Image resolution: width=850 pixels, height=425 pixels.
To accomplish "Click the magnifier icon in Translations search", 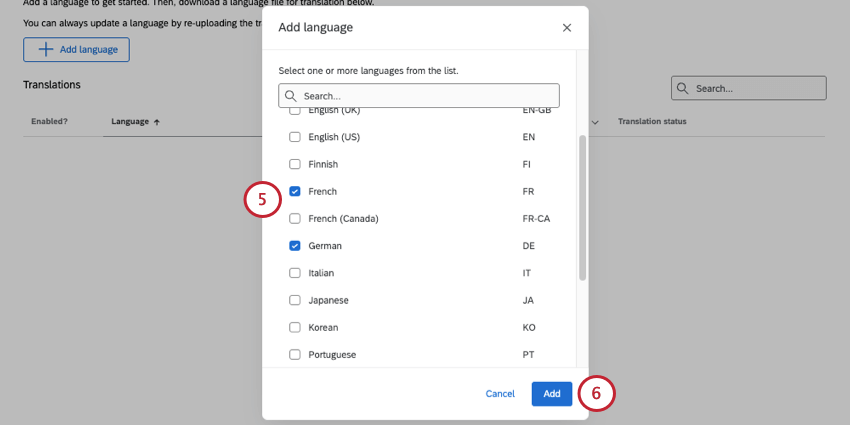I will pos(683,88).
